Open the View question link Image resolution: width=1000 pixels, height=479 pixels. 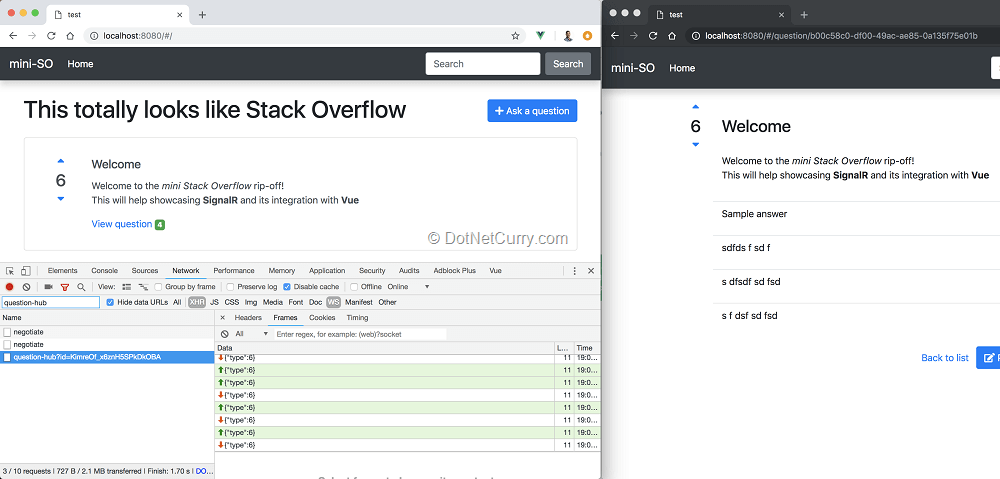pyautogui.click(x=122, y=225)
